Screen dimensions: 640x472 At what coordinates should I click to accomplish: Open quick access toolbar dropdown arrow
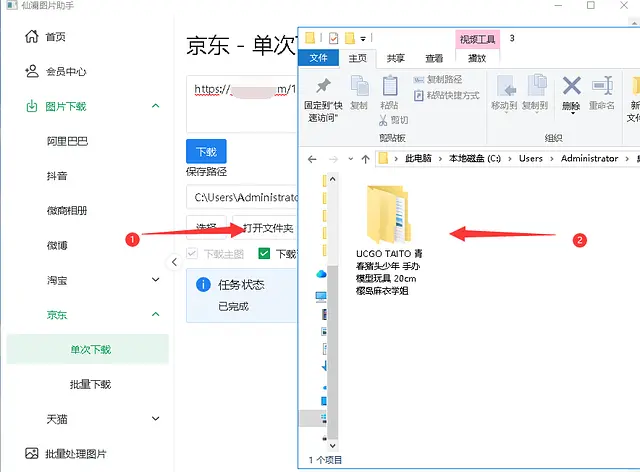click(363, 39)
